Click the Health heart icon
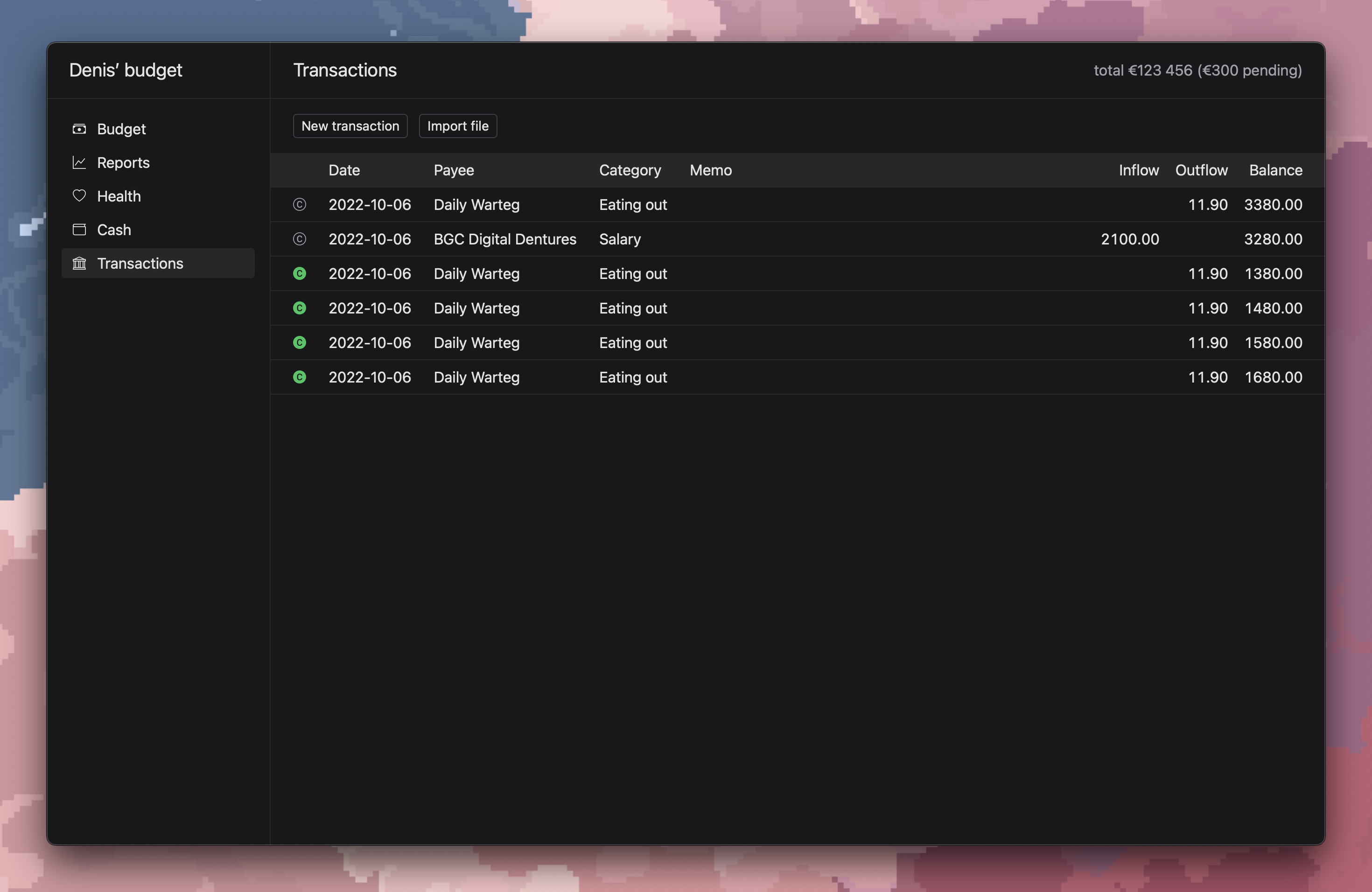The height and width of the screenshot is (892, 1372). (x=79, y=196)
